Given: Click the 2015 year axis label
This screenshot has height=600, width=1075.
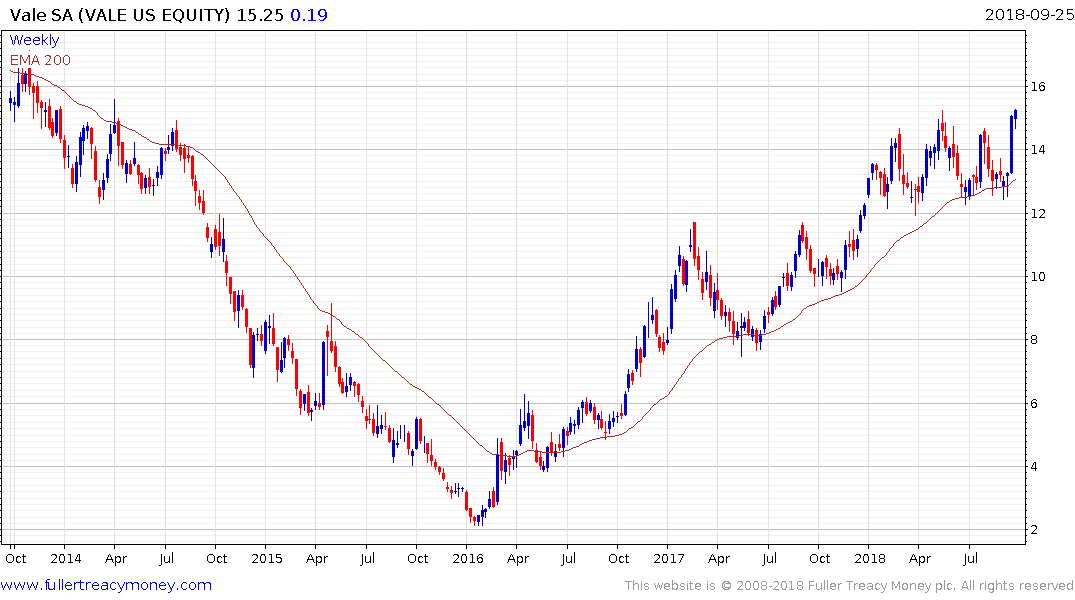Looking at the screenshot, I should tap(267, 558).
